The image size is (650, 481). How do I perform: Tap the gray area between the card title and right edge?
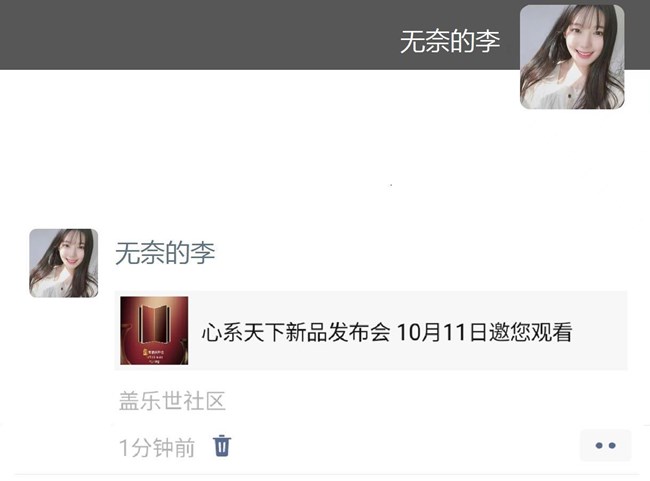pyautogui.click(x=600, y=330)
